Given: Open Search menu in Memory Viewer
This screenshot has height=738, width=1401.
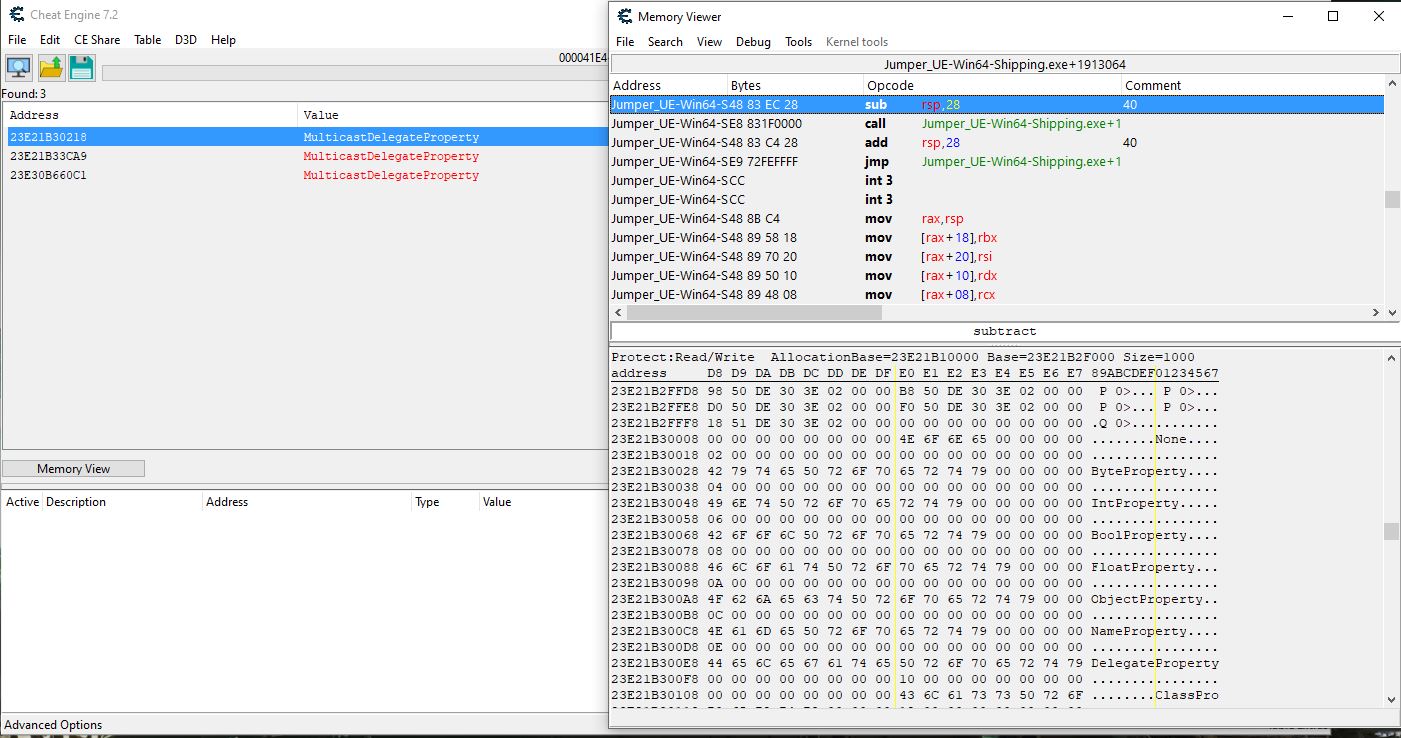Looking at the screenshot, I should tap(665, 42).
